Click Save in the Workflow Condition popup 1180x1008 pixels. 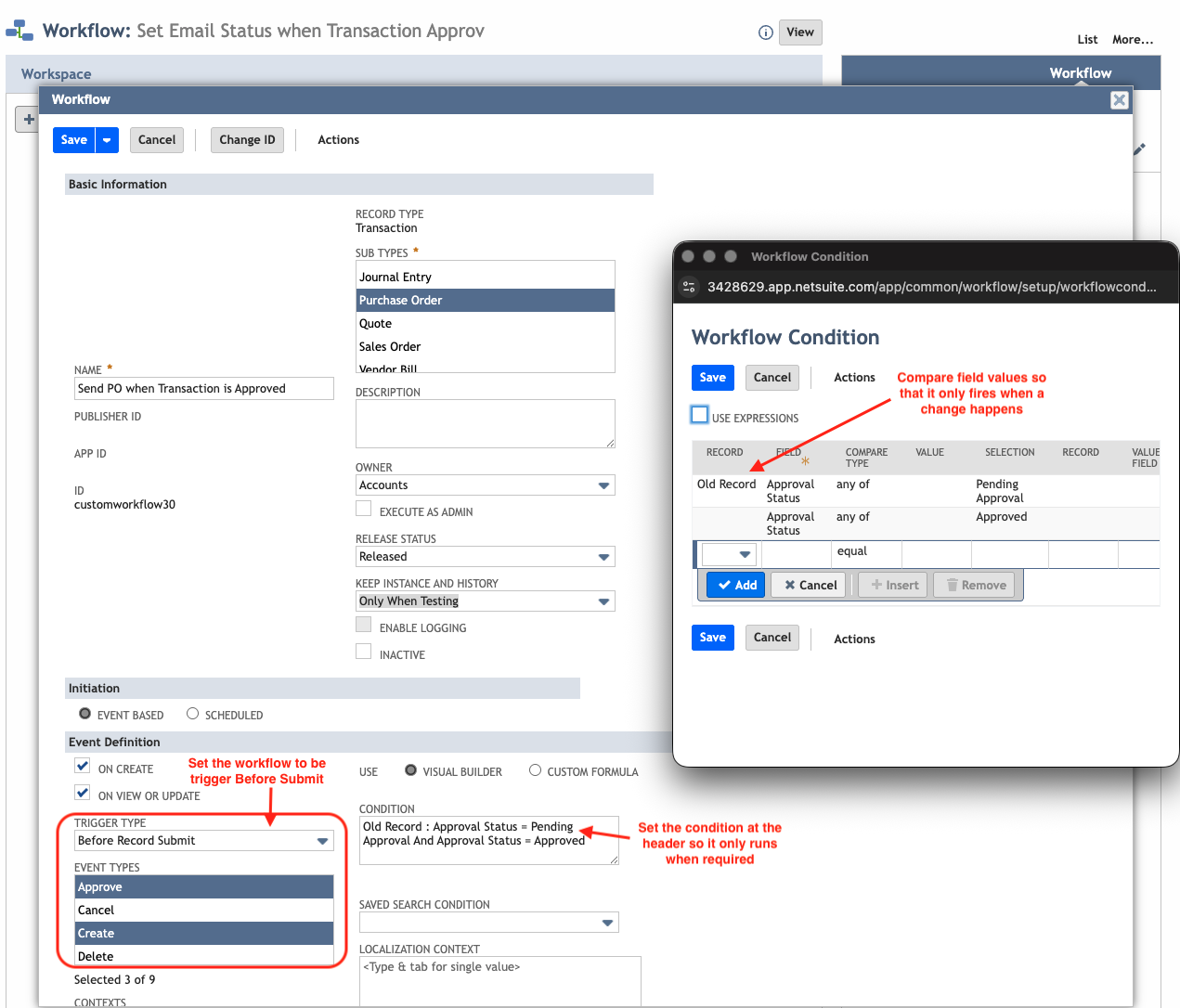(712, 378)
